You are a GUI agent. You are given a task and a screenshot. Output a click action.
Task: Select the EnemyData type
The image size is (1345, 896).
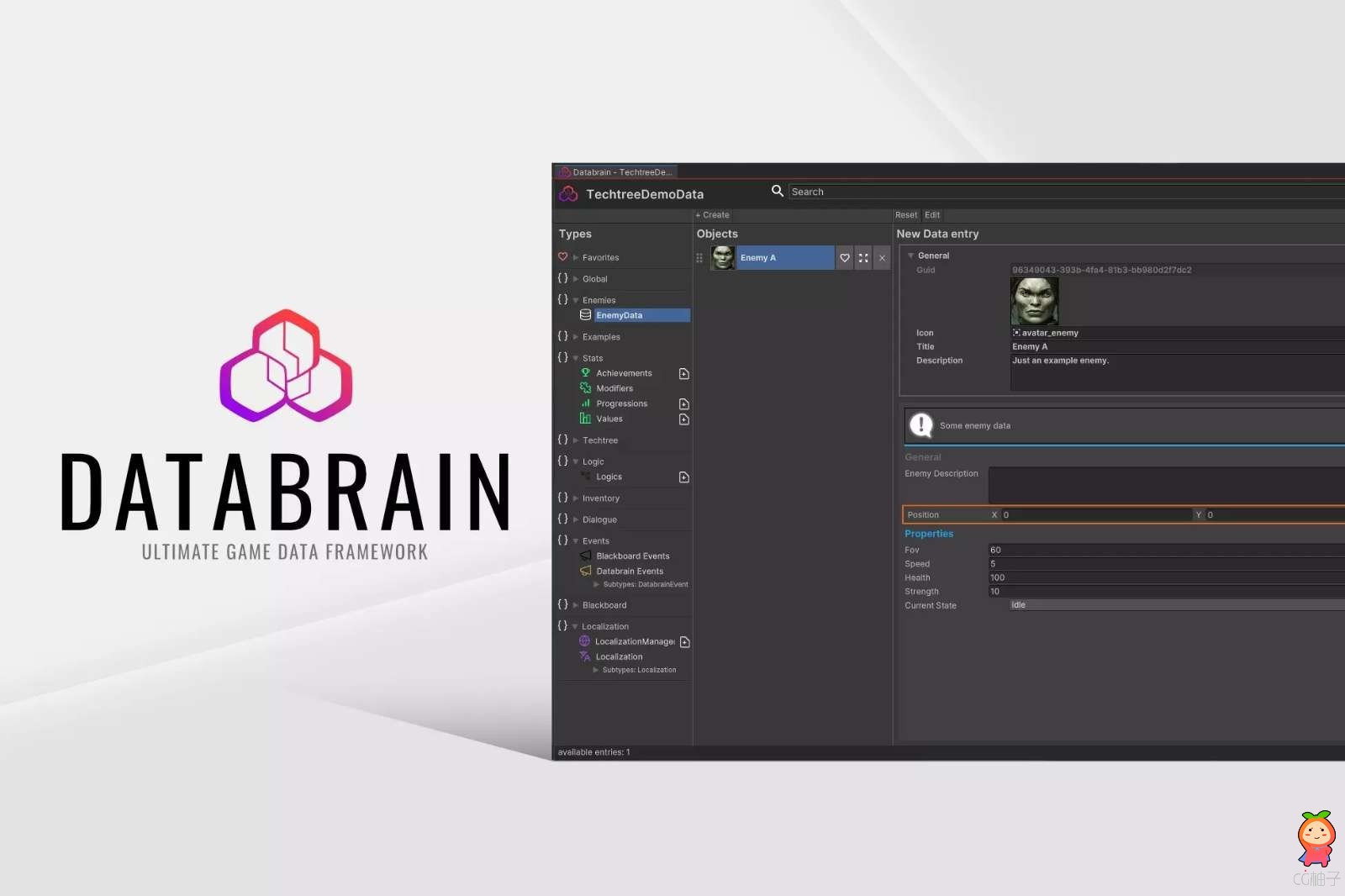coord(642,315)
